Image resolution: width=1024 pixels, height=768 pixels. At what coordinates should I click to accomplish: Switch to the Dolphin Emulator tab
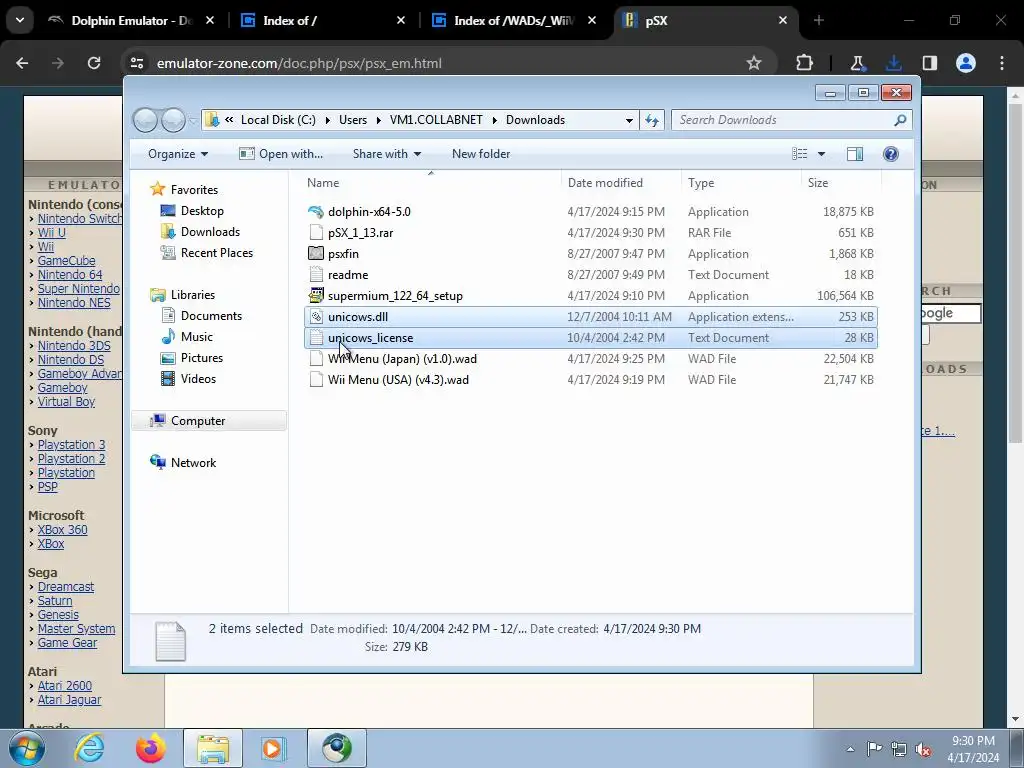click(x=131, y=20)
